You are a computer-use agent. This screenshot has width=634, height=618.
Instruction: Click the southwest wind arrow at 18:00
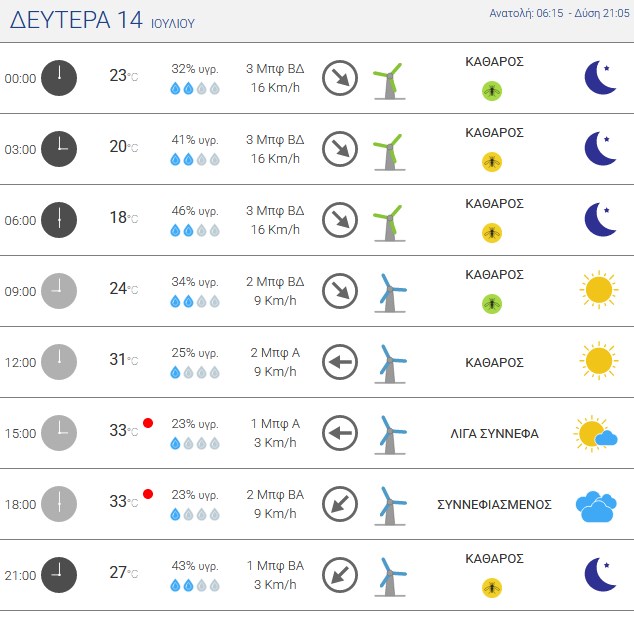click(340, 504)
